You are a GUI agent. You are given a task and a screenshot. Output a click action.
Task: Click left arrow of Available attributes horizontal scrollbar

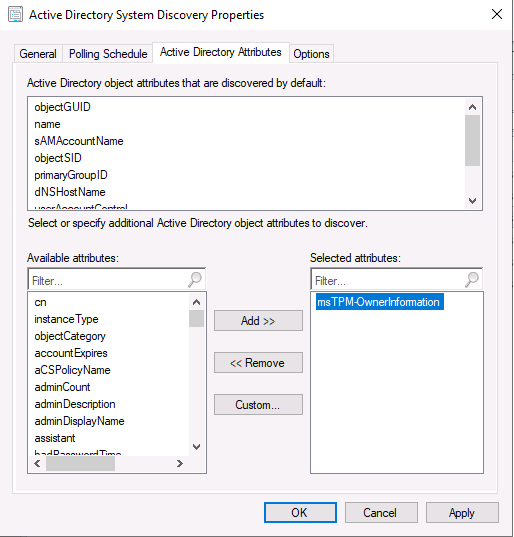pyautogui.click(x=37, y=464)
